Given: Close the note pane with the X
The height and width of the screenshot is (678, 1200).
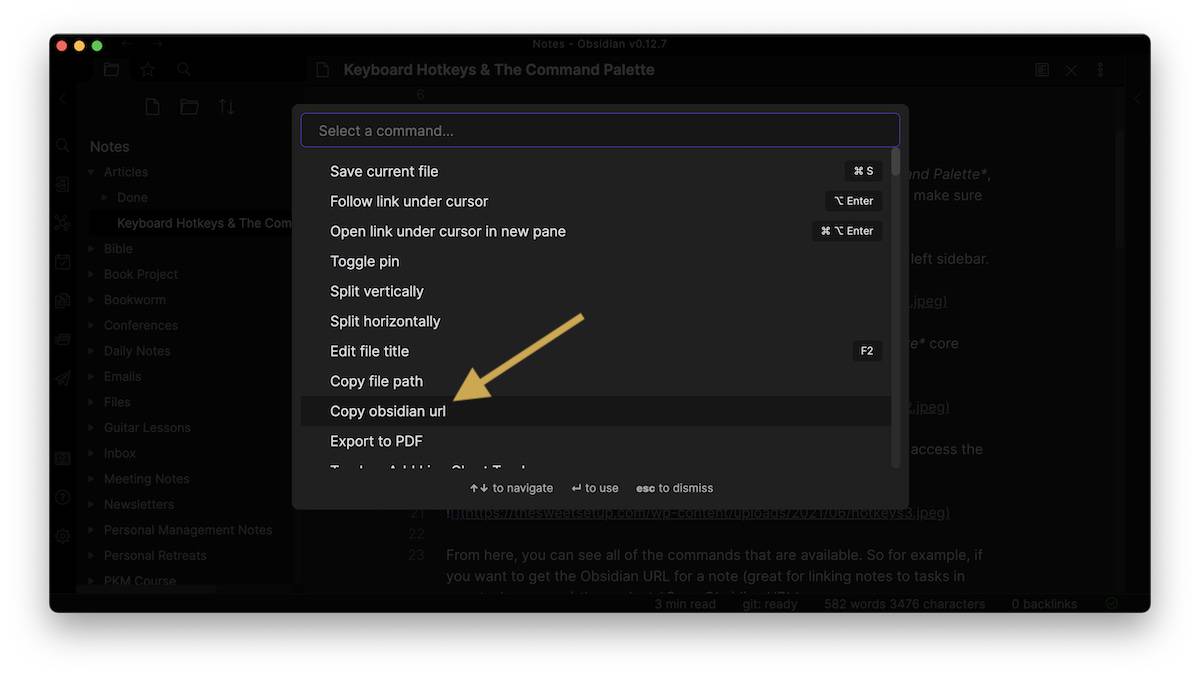Looking at the screenshot, I should [1071, 70].
